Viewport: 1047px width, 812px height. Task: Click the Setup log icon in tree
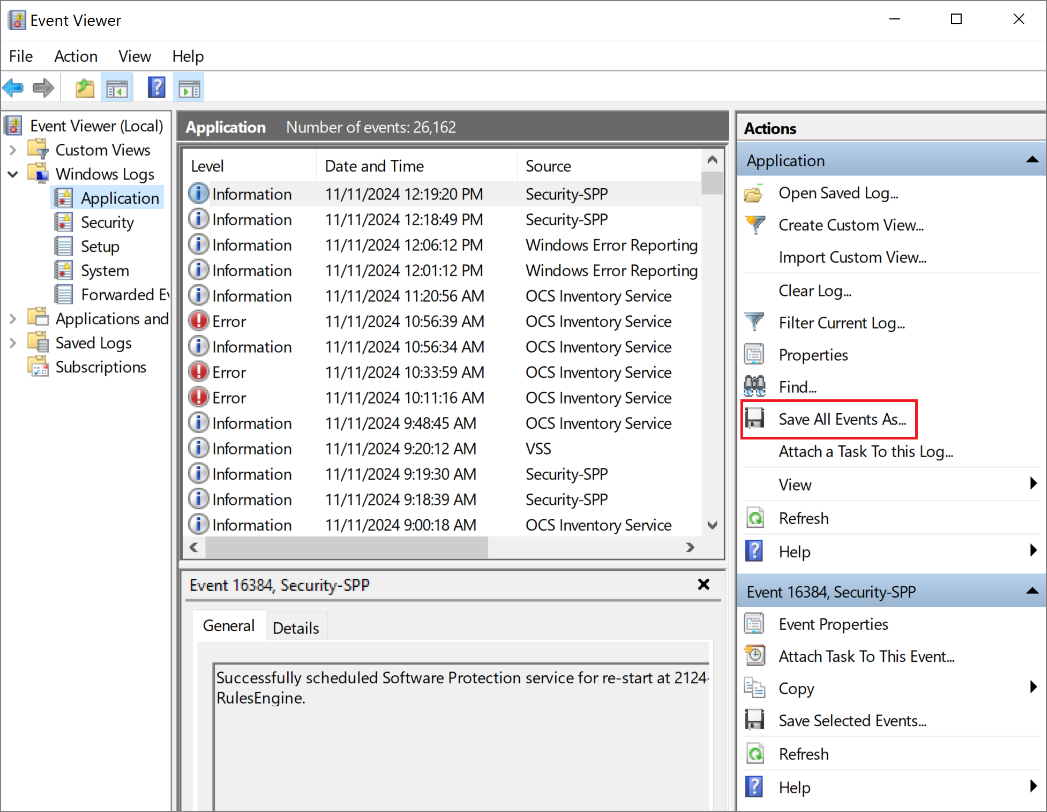(64, 246)
